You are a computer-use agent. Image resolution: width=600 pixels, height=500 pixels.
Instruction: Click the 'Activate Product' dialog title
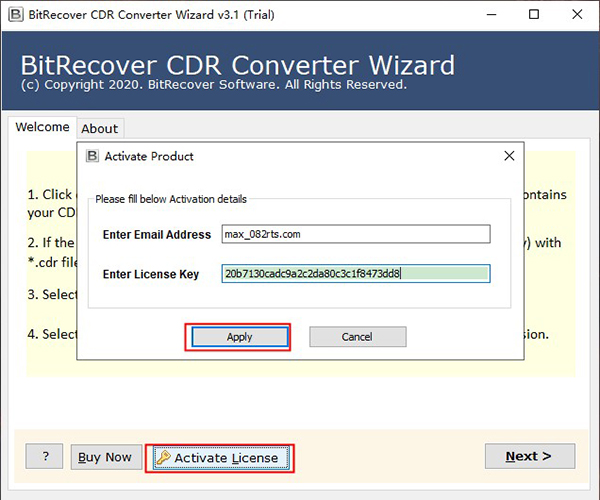149,156
